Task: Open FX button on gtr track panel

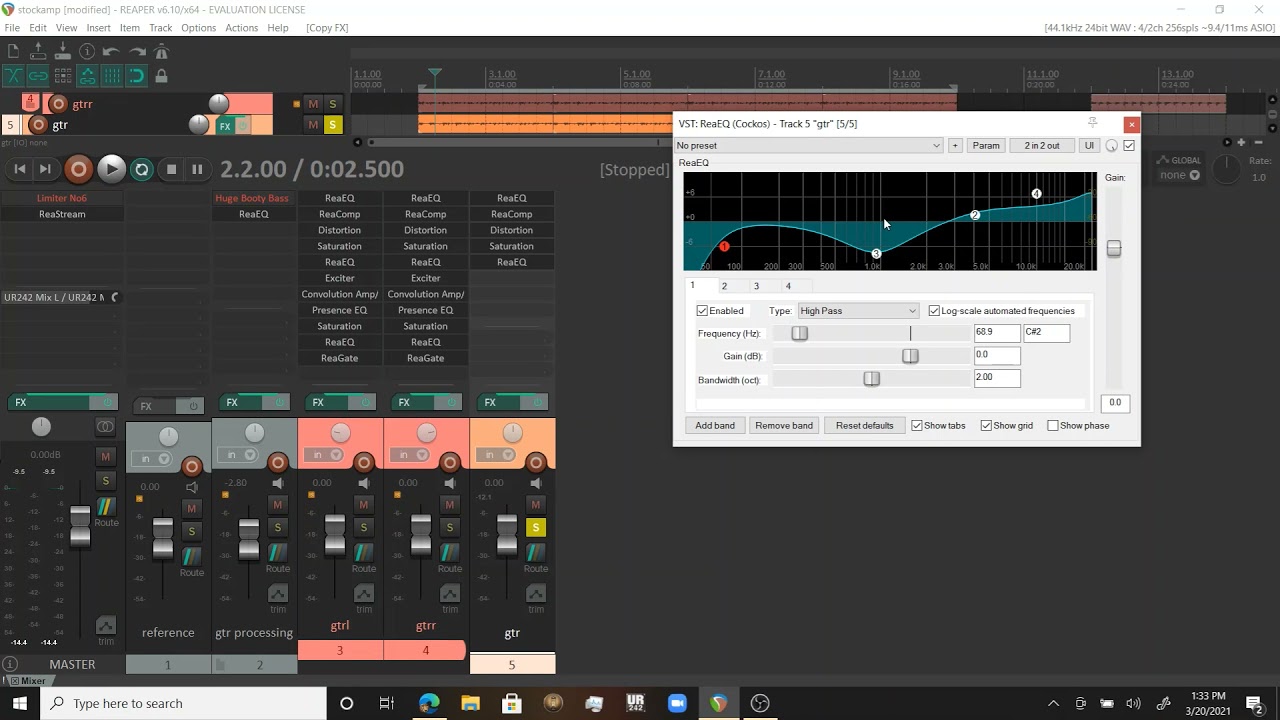Action: (226, 126)
